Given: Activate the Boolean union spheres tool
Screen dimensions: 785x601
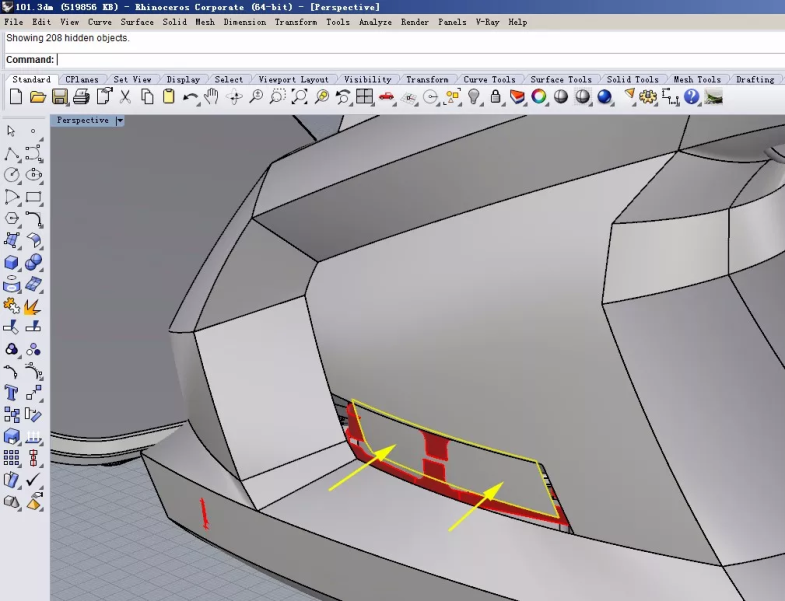Looking at the screenshot, I should click(x=33, y=263).
